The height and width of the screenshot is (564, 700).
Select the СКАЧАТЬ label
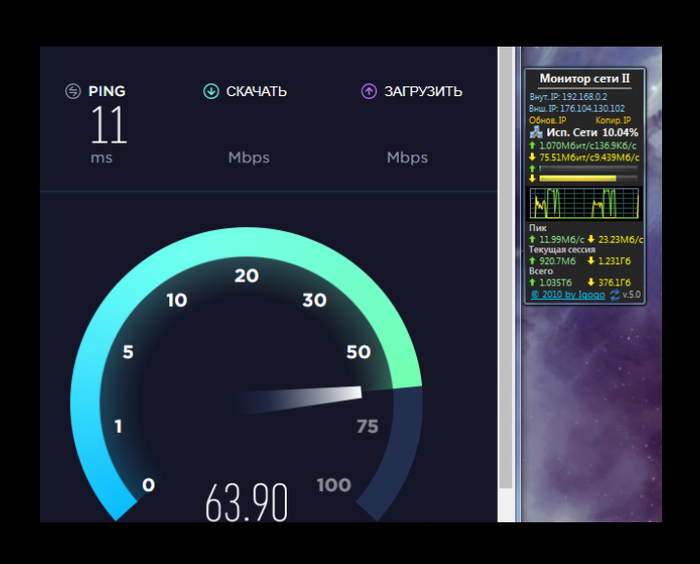[x=256, y=91]
